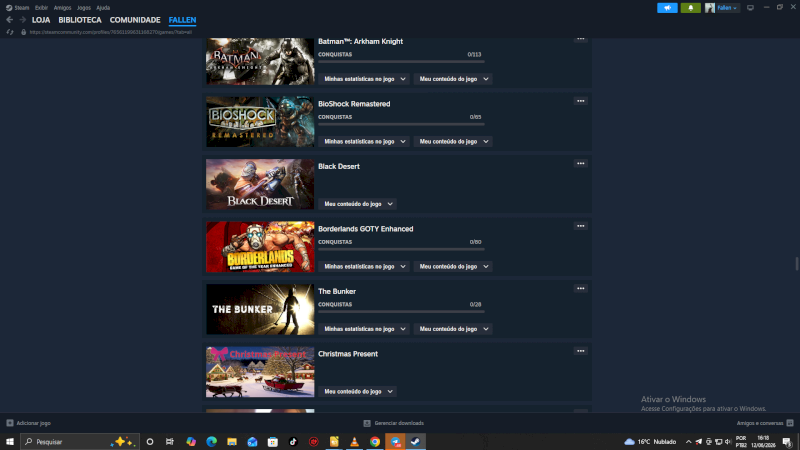Expand Meu conteúdo do jogo for BioShock
This screenshot has width=800, height=450.
coord(453,141)
